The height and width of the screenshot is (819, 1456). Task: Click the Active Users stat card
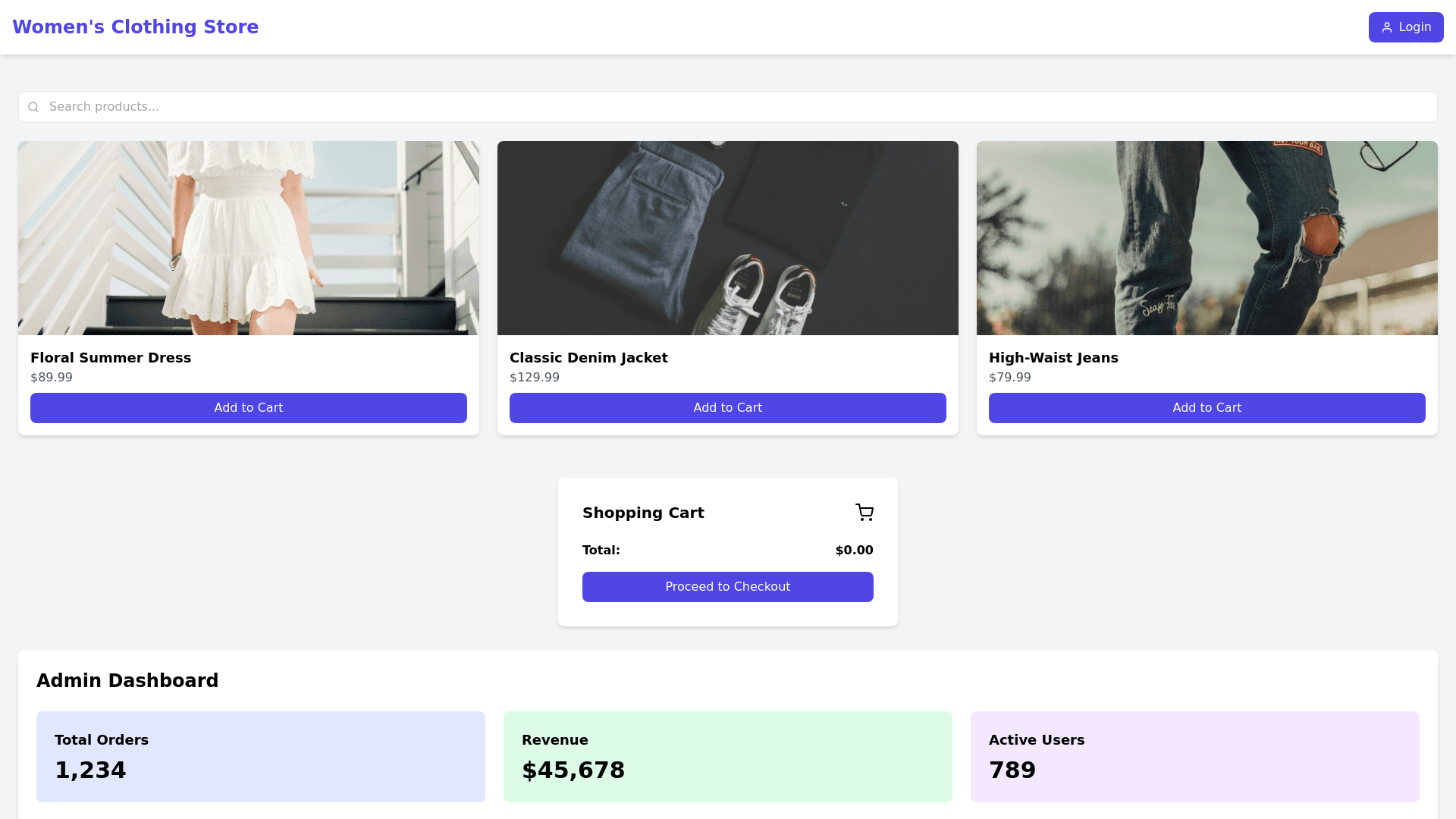pyautogui.click(x=1195, y=757)
